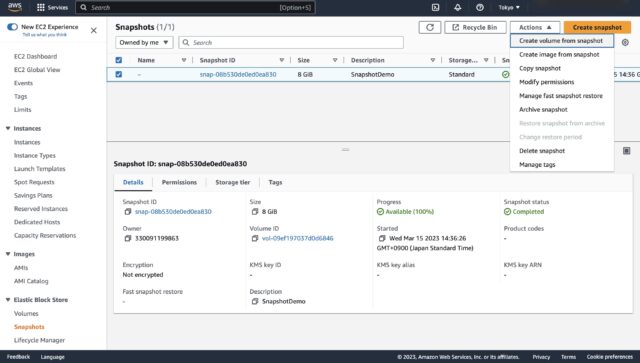Switch to the Tags tab
Viewport: 640px width, 363px height.
[275, 182]
